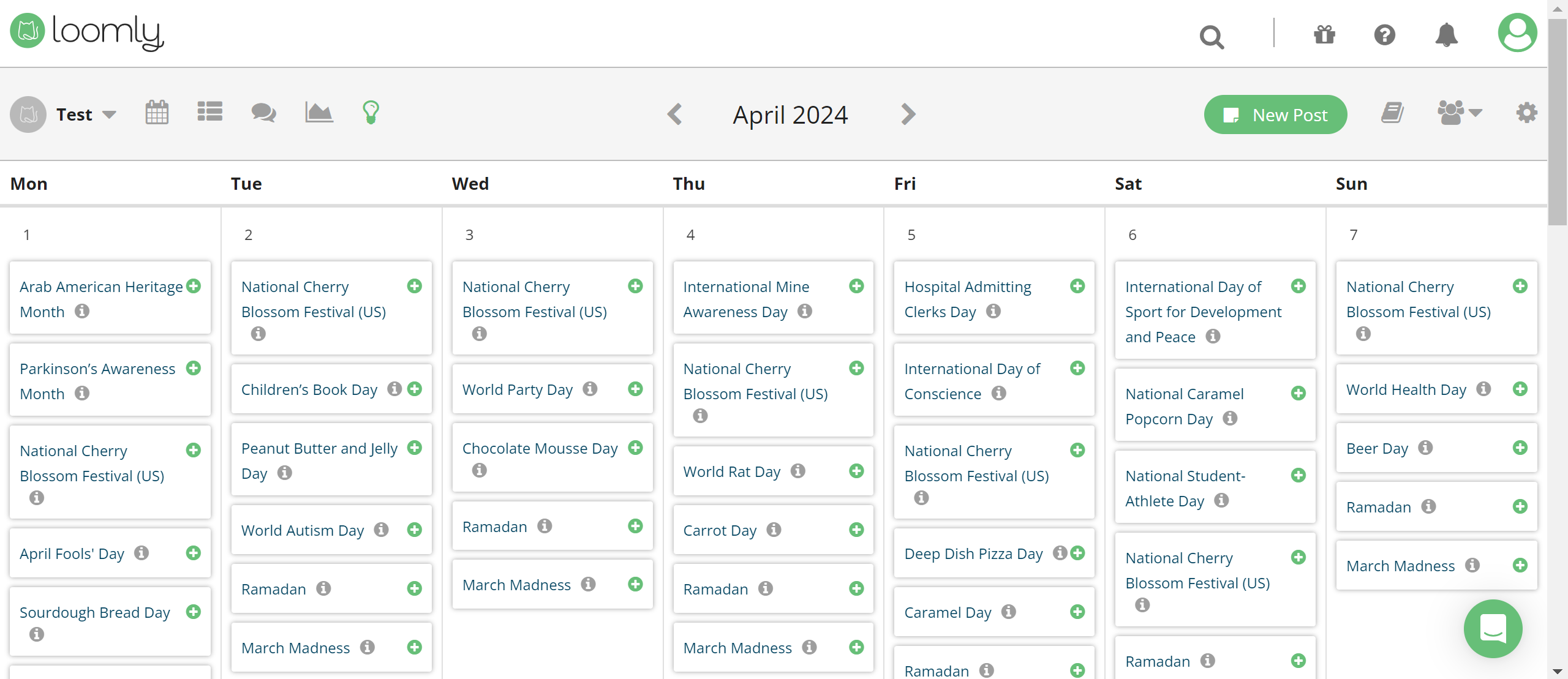Open post ideas via the lightbulb icon
The width and height of the screenshot is (1568, 679).
[x=371, y=112]
